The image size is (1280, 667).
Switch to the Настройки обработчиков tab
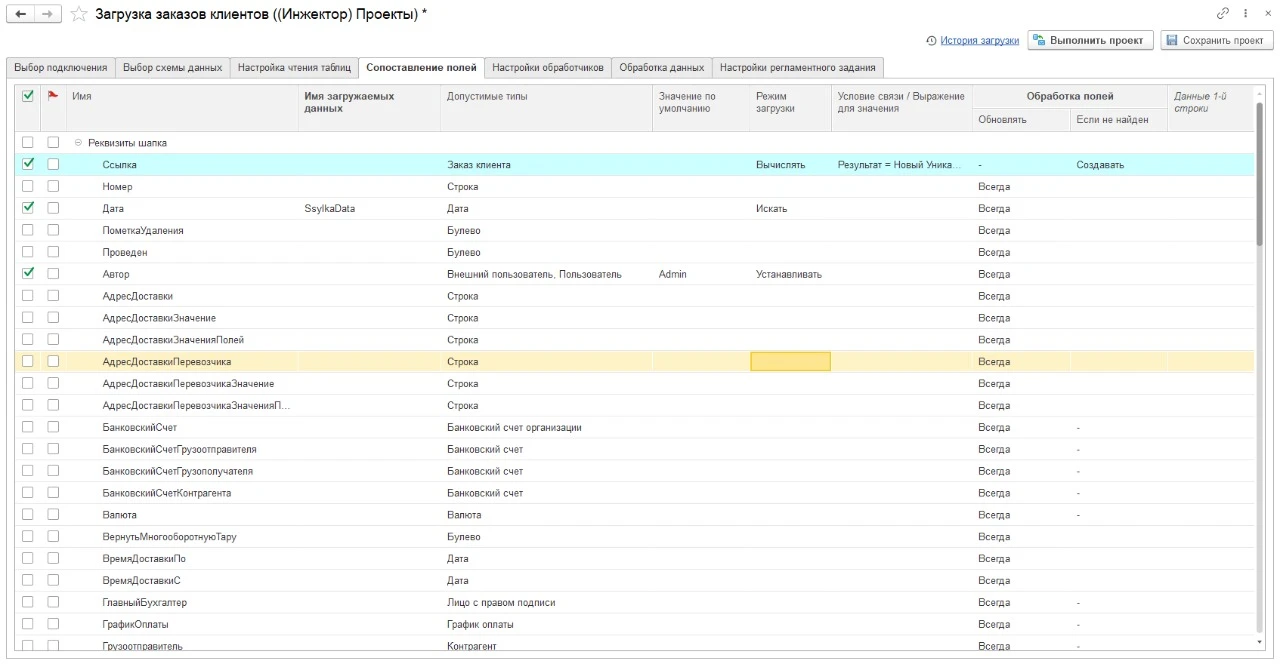(x=548, y=68)
